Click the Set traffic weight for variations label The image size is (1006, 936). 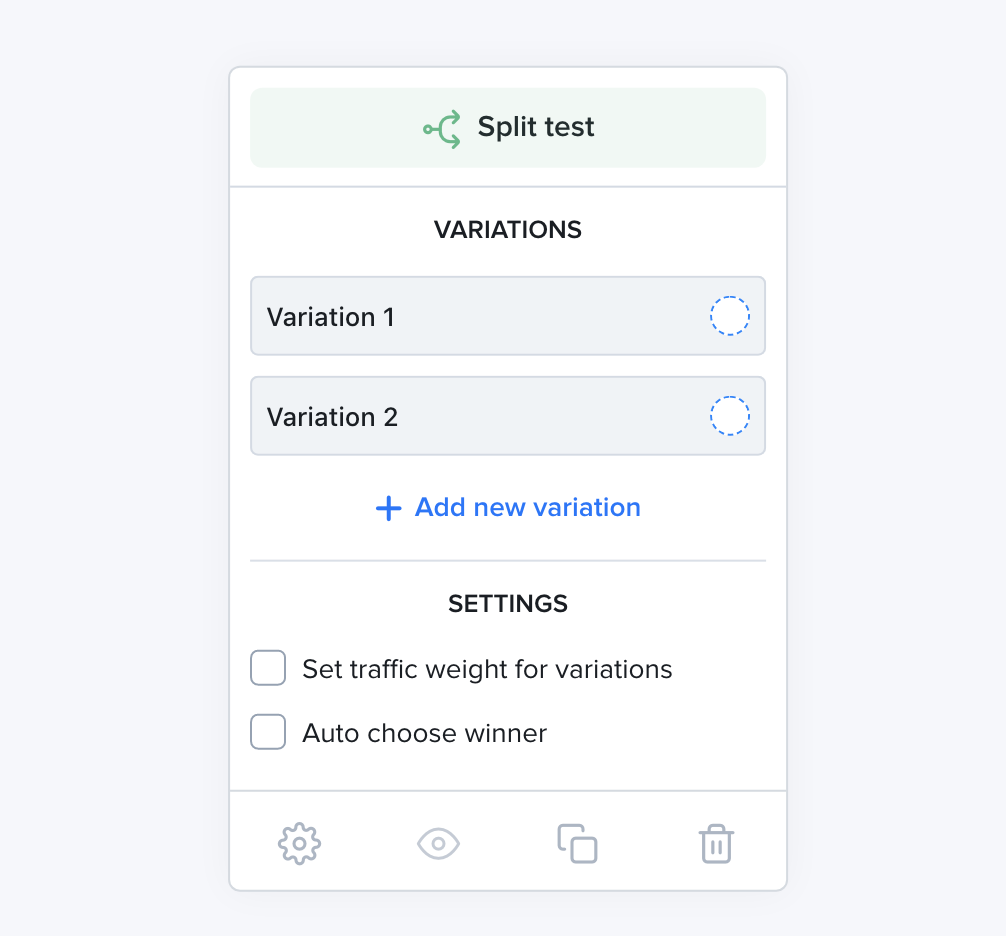pyautogui.click(x=488, y=669)
